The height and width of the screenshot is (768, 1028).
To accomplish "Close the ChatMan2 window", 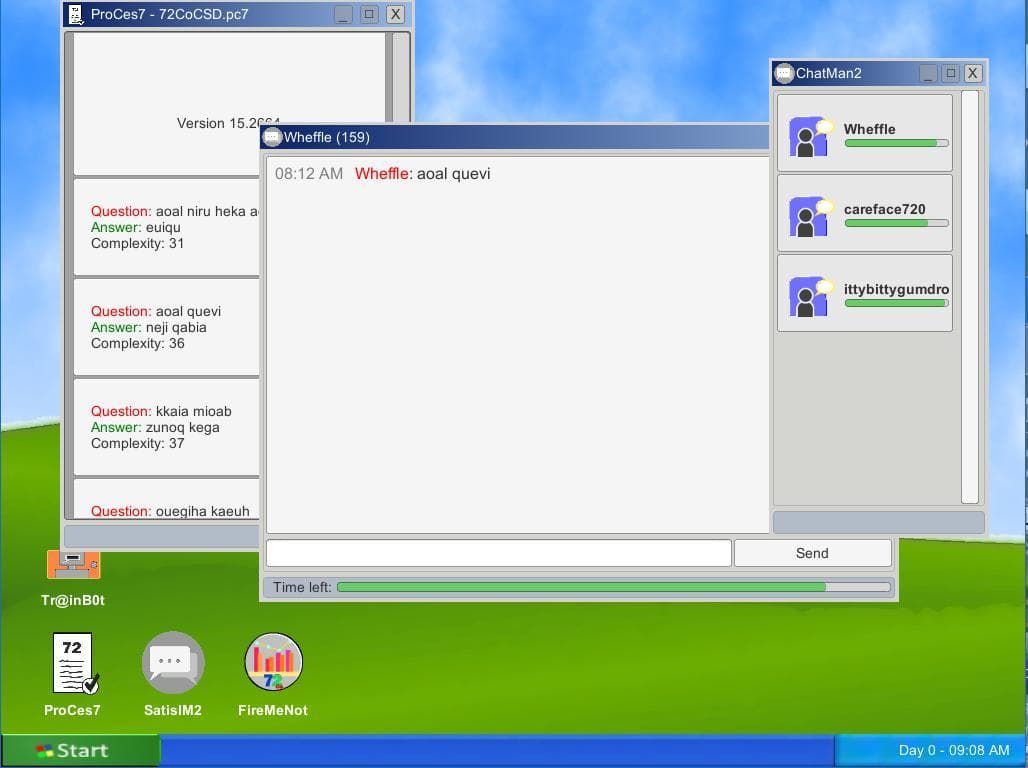I will [973, 73].
